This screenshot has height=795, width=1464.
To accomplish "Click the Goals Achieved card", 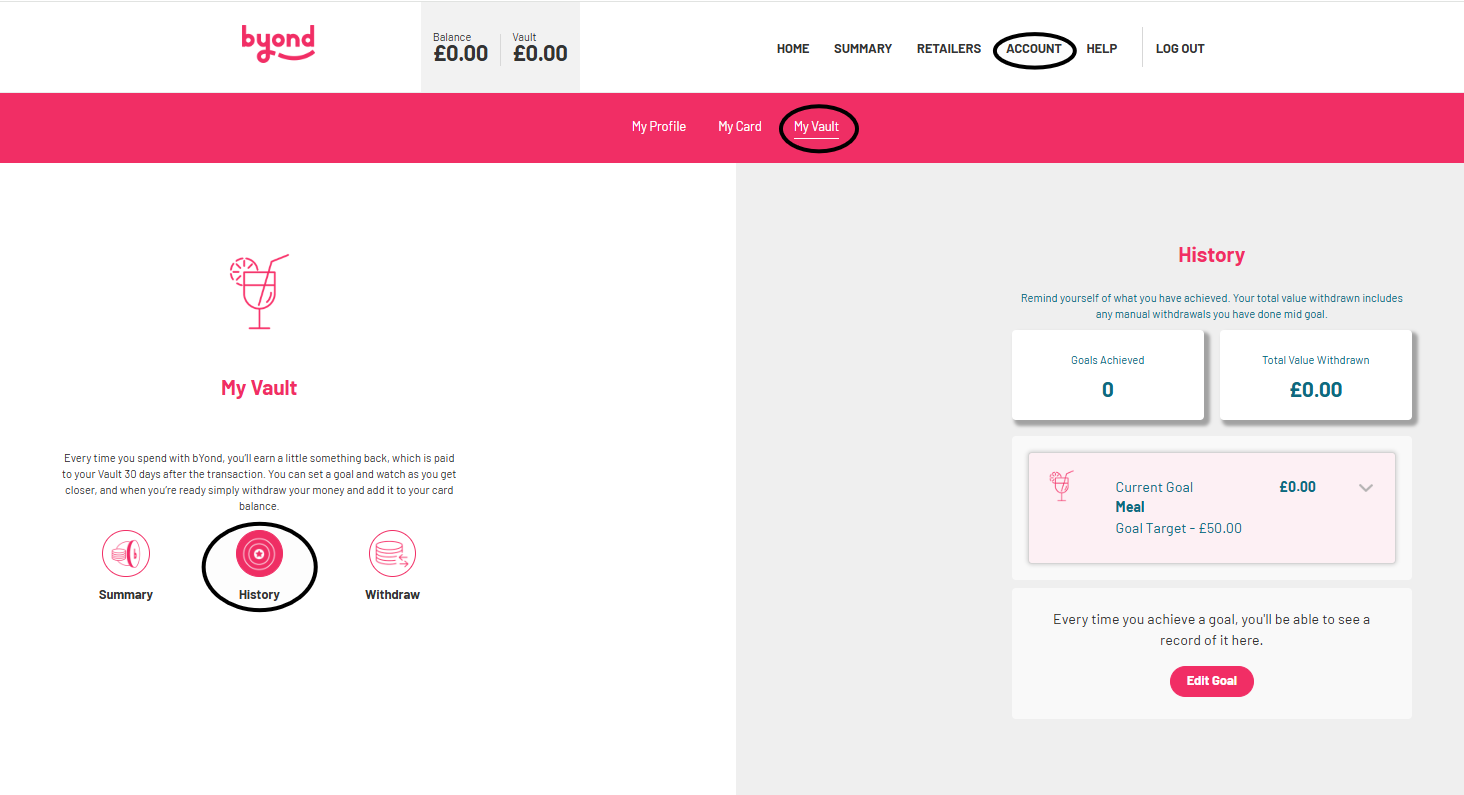I will (1108, 375).
